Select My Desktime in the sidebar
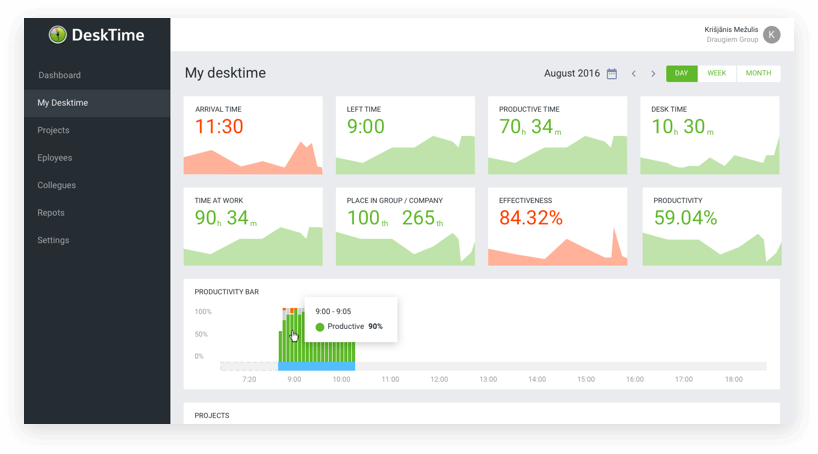818x454 pixels. 97,103
